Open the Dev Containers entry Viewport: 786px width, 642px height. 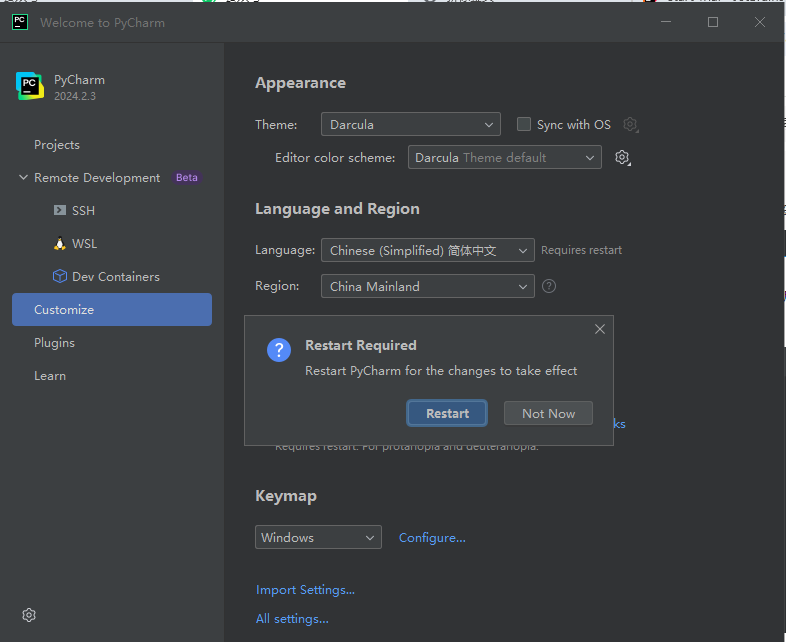click(x=112, y=277)
